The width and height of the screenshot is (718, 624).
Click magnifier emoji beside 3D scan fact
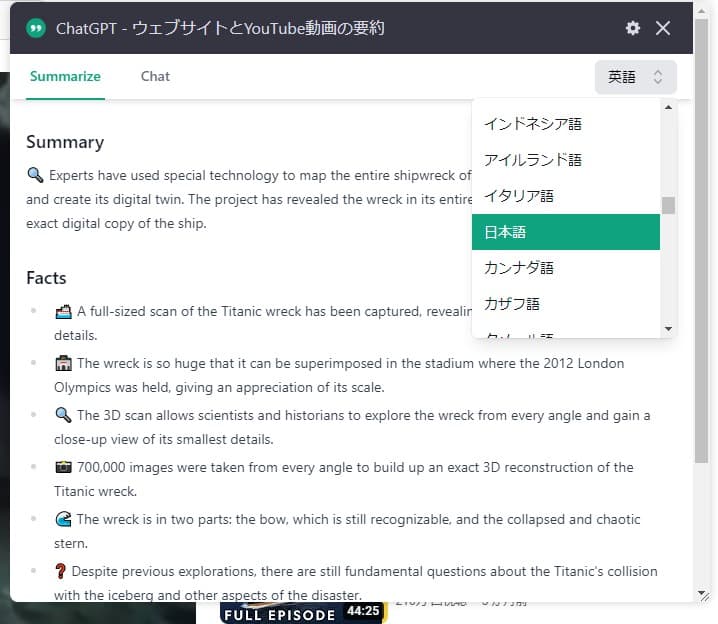pyautogui.click(x=63, y=415)
